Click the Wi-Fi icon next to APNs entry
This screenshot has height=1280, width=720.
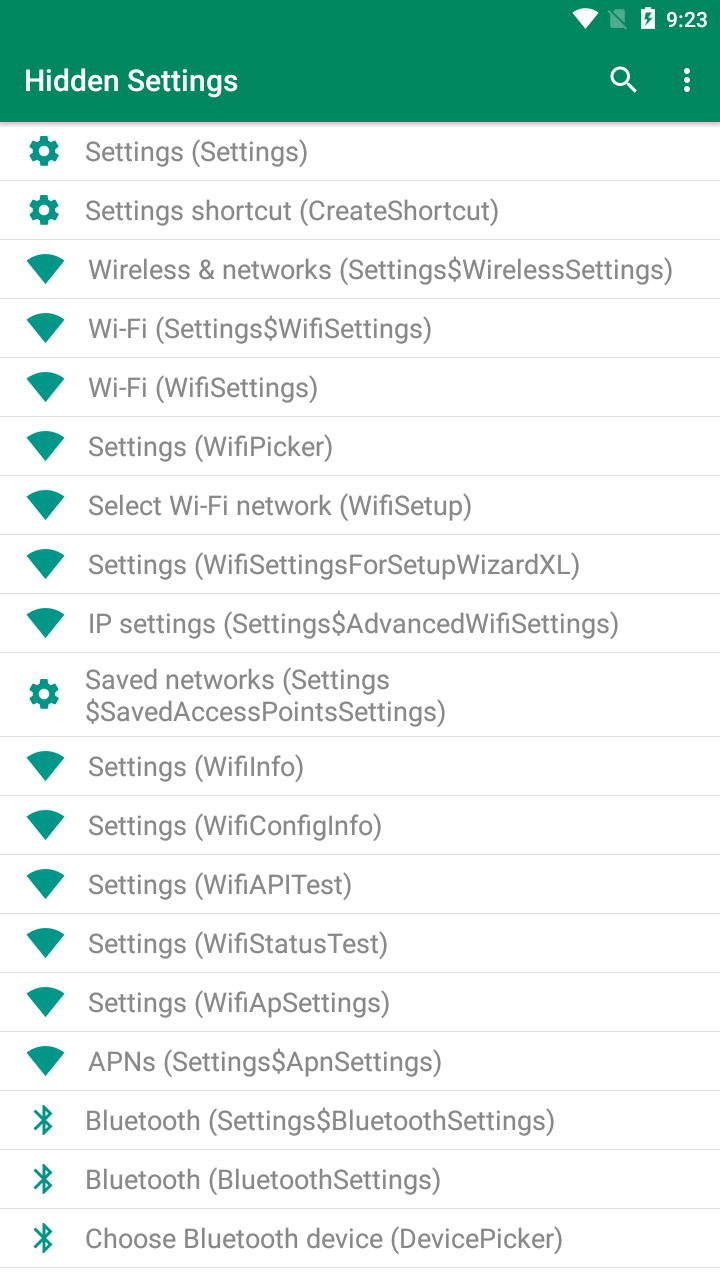[44, 1061]
